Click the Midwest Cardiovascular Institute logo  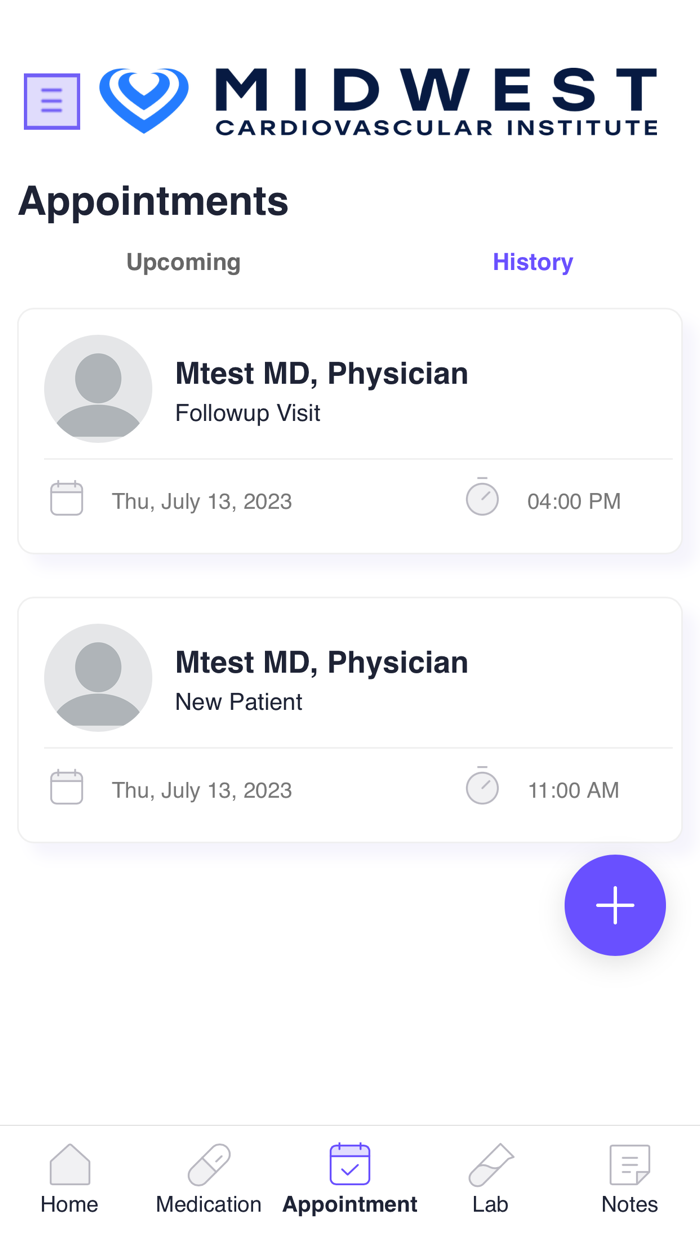378,101
